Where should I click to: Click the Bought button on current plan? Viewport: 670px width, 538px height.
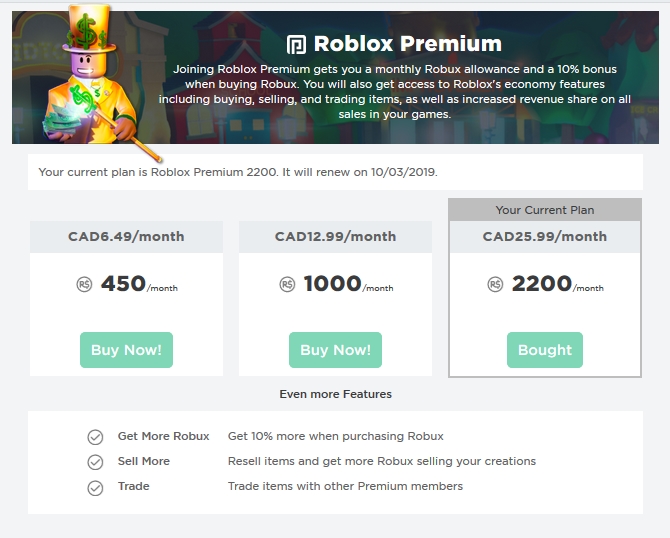click(x=545, y=350)
